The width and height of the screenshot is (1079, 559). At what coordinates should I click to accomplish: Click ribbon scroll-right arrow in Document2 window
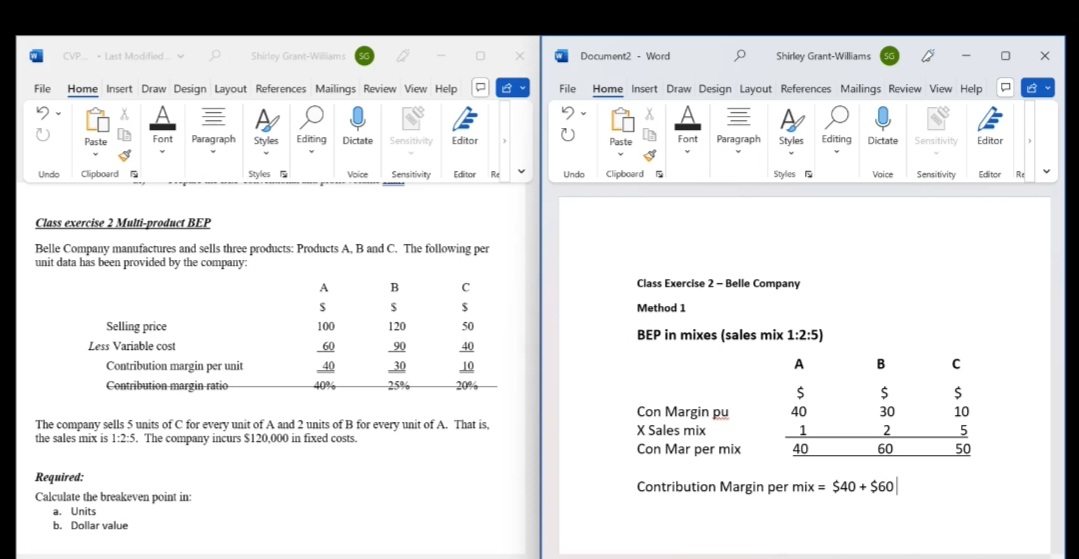click(1029, 140)
